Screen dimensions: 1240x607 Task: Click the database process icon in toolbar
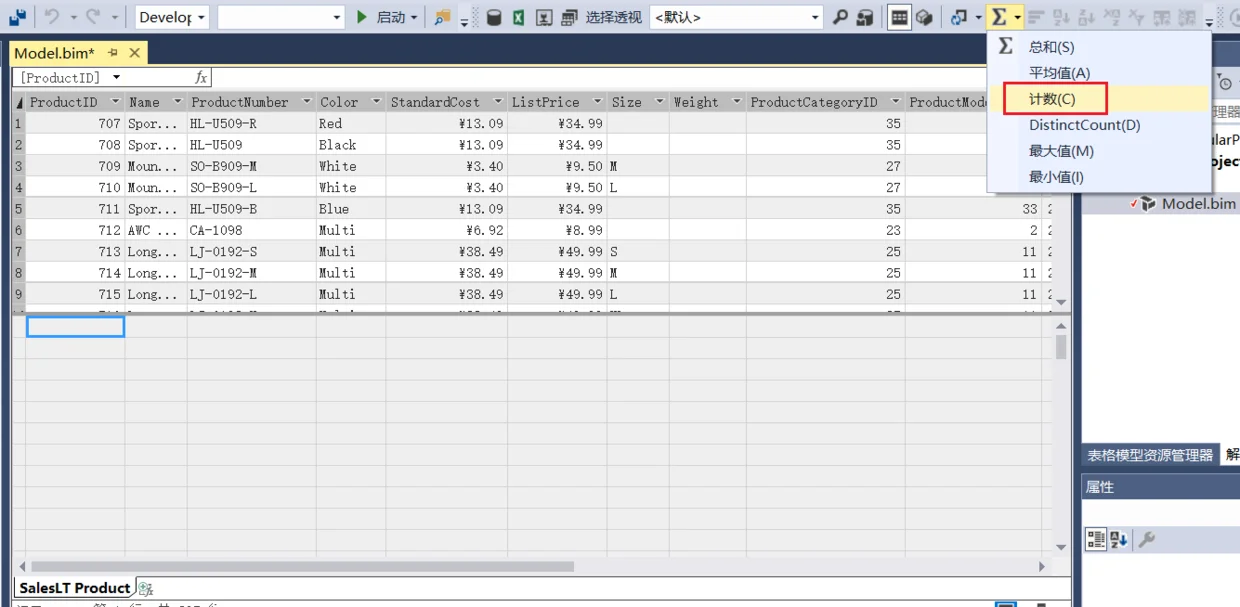click(x=494, y=17)
